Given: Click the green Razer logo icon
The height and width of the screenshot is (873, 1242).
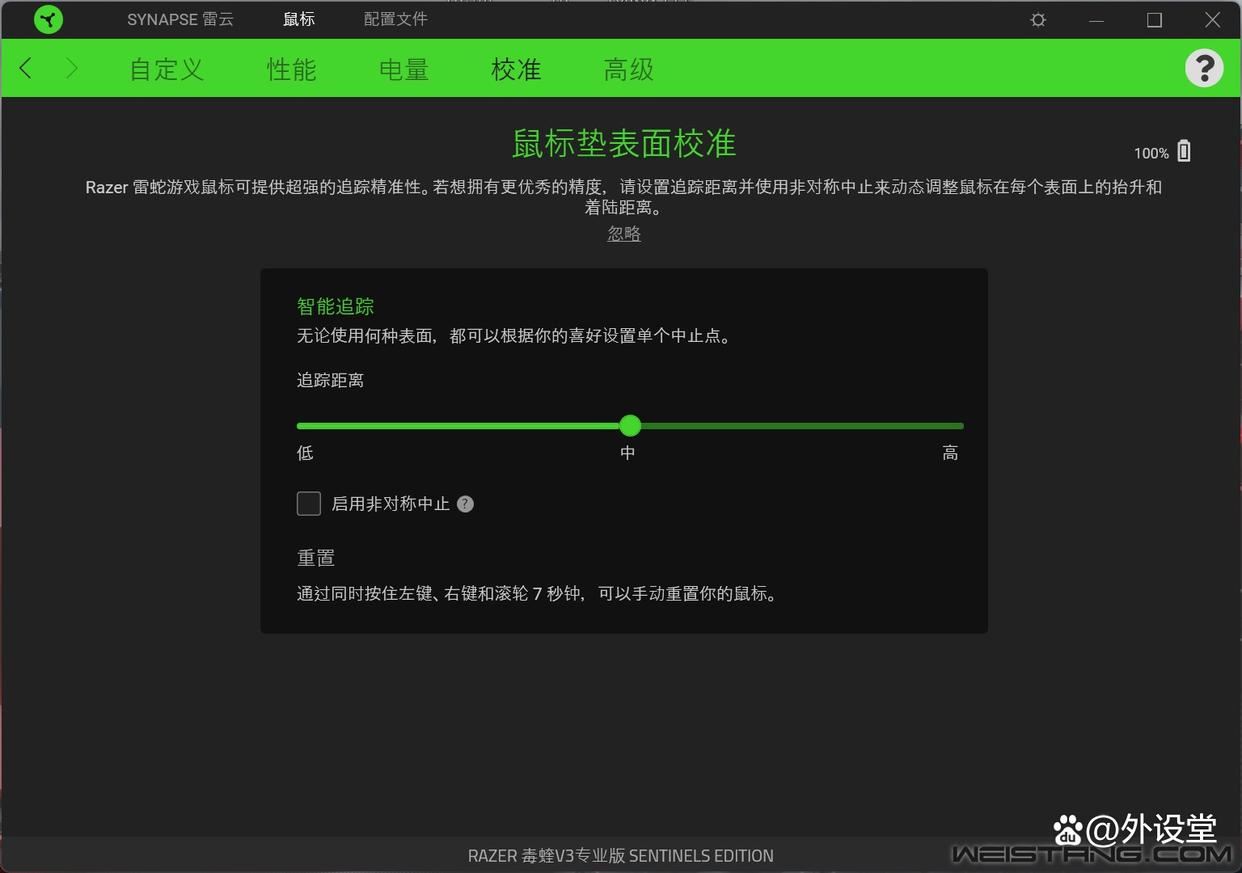Looking at the screenshot, I should click(x=47, y=19).
